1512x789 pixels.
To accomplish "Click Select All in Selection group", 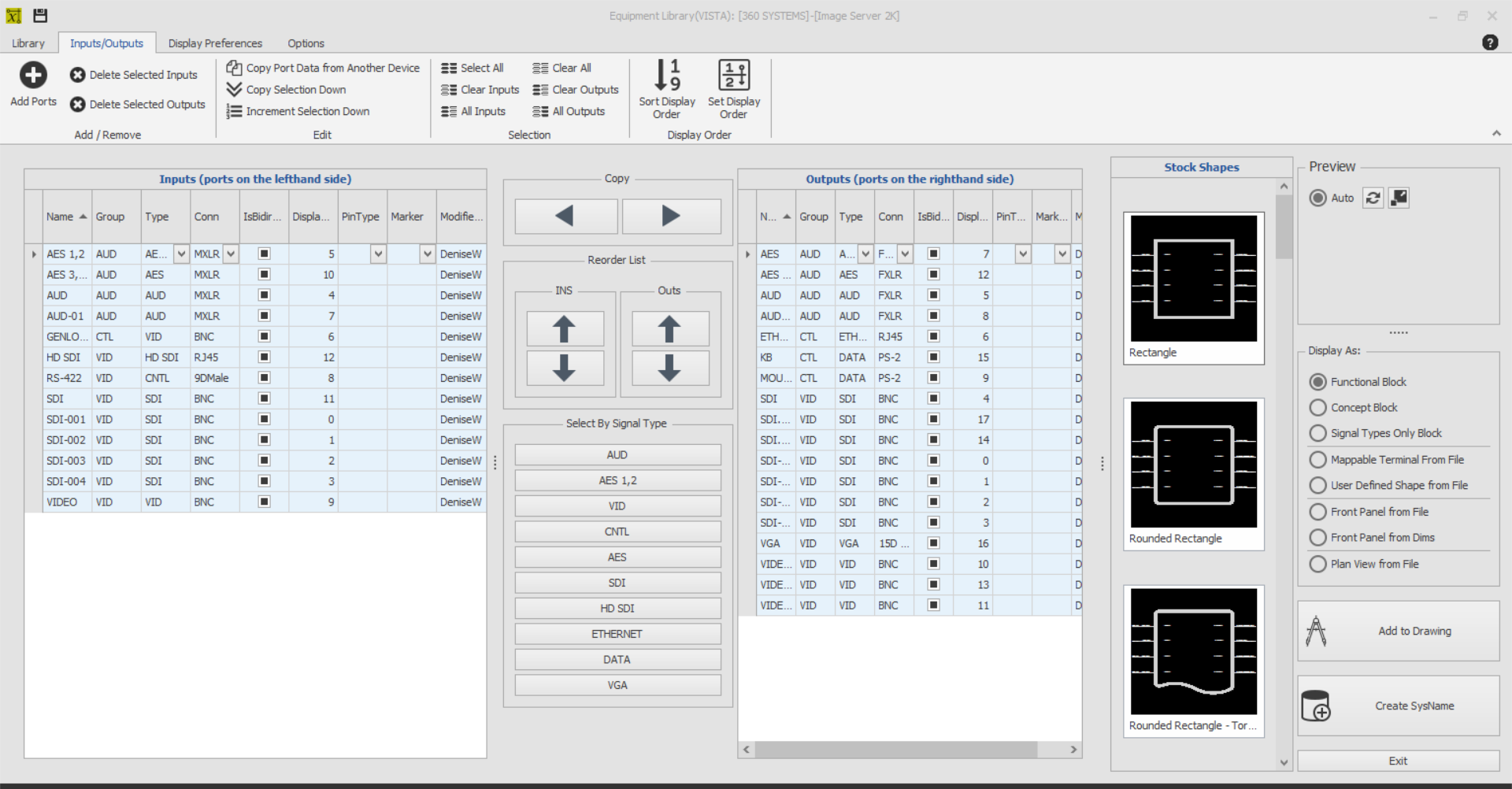I will [x=472, y=68].
